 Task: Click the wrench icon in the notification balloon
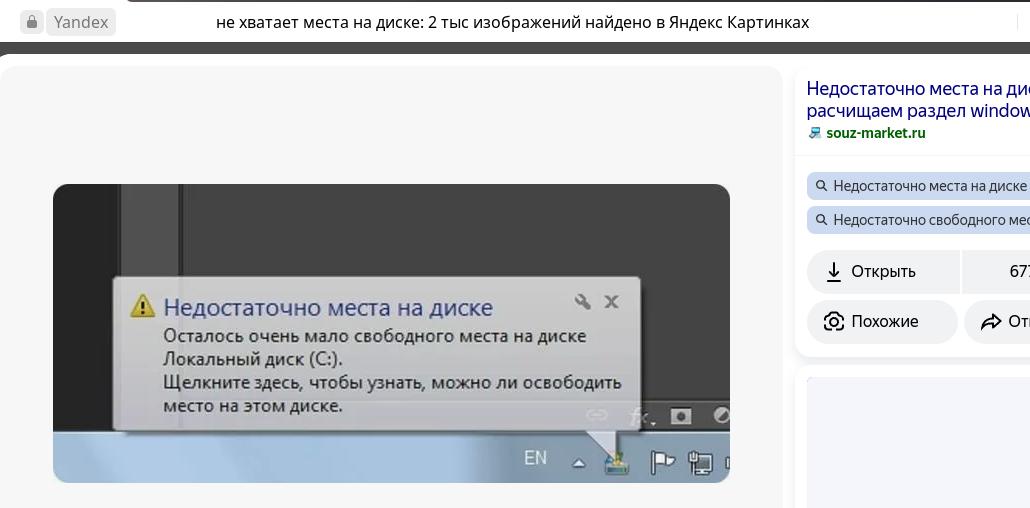pos(583,301)
